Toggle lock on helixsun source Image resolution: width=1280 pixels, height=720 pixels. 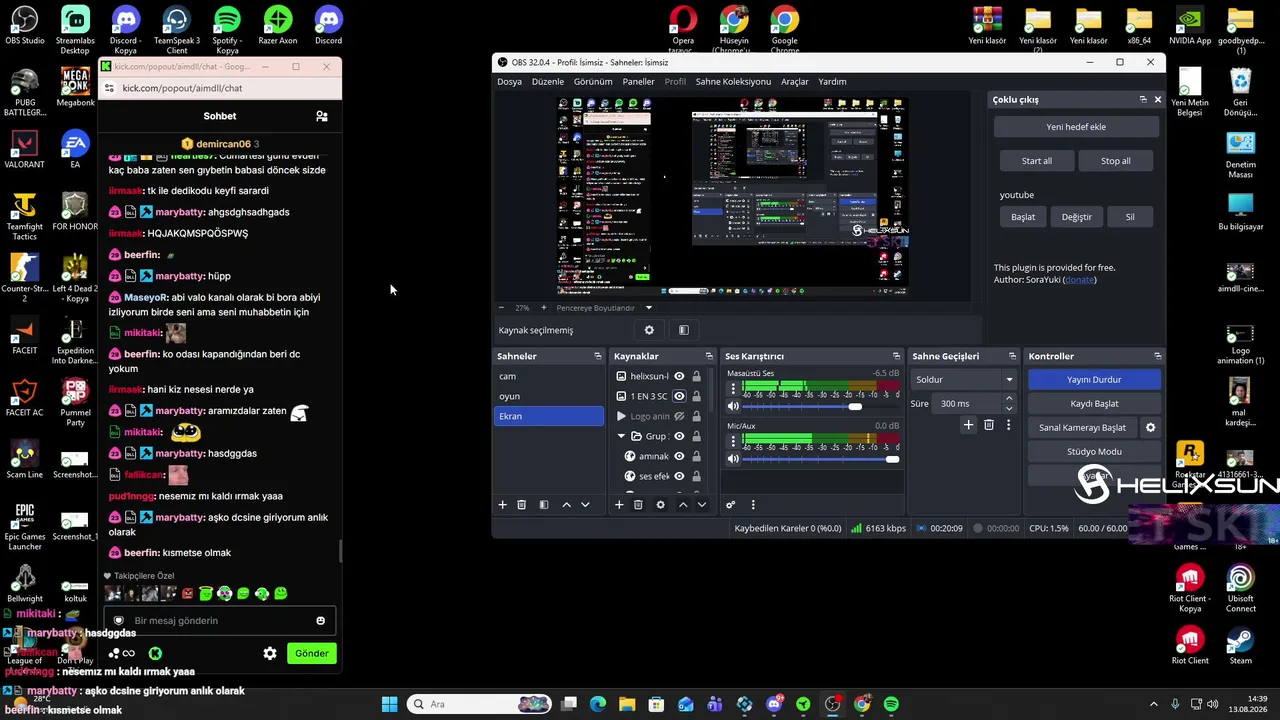point(696,376)
